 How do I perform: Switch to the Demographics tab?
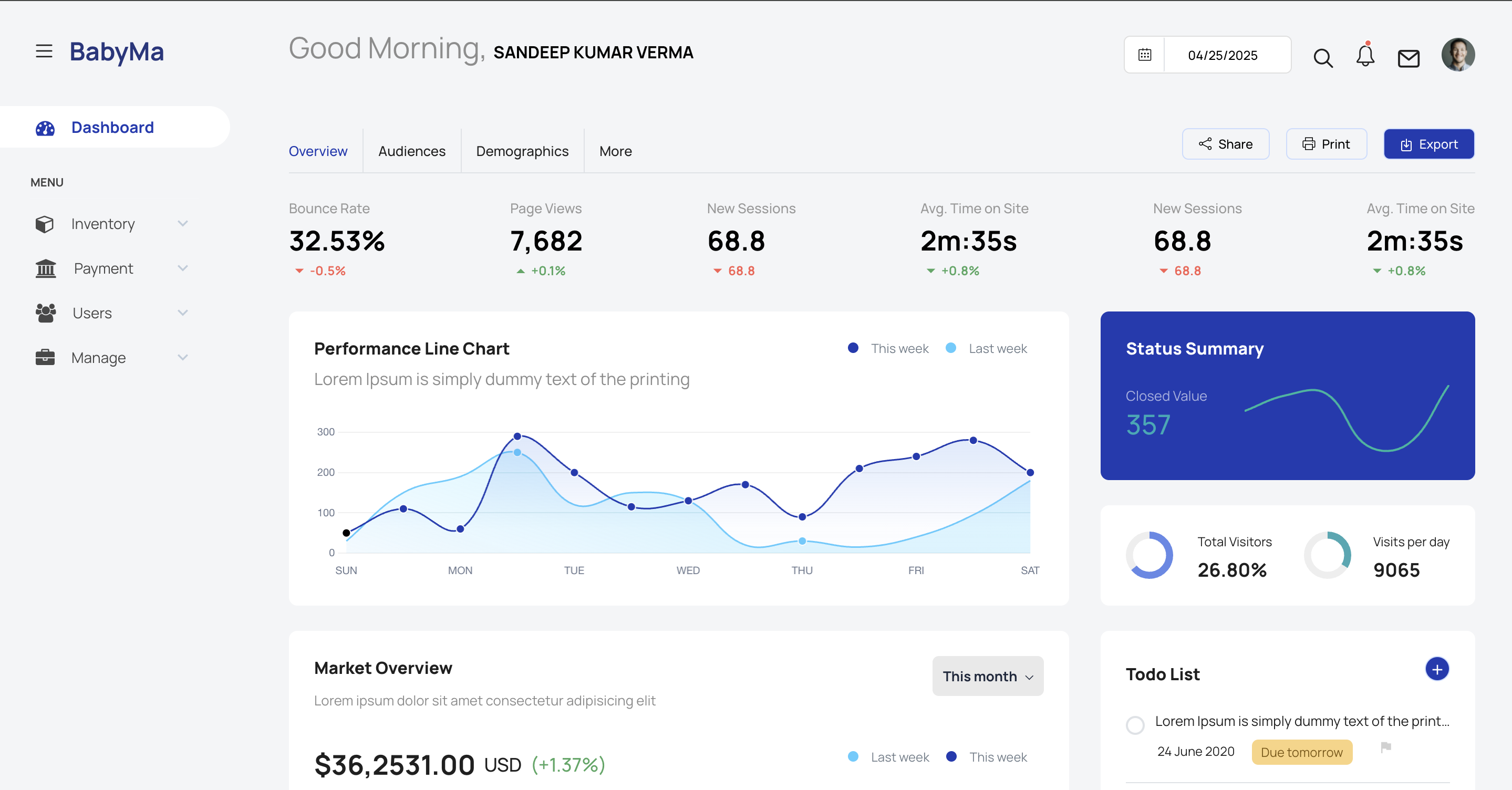522,151
